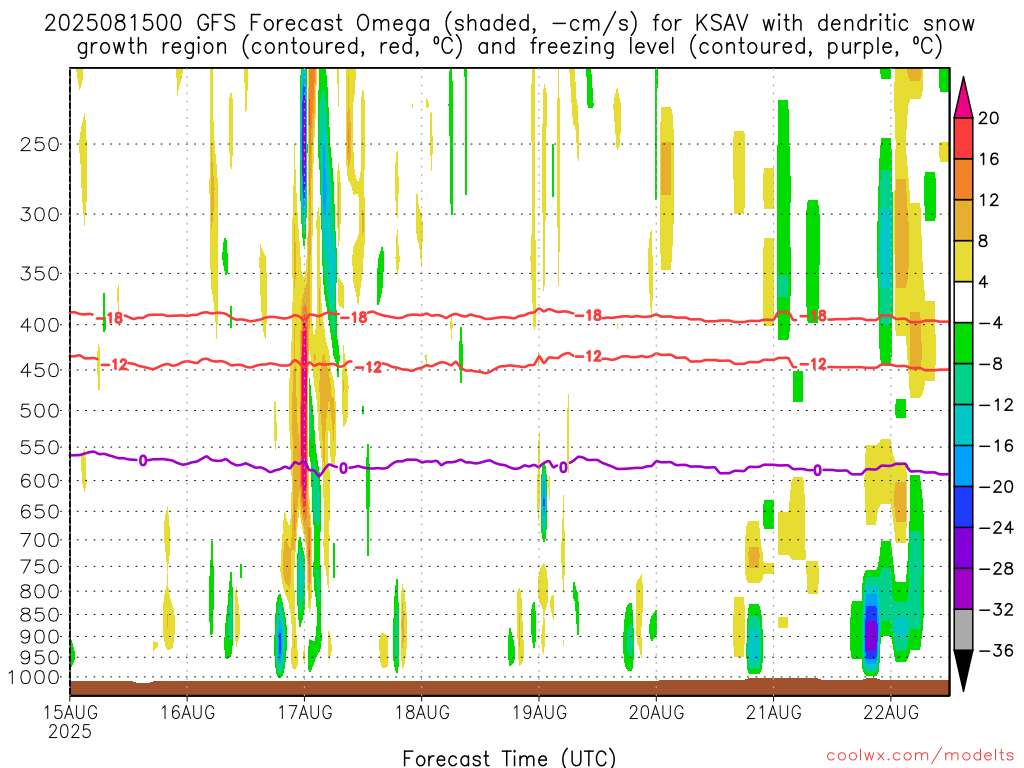Select the 450 pressure level label

(40, 370)
